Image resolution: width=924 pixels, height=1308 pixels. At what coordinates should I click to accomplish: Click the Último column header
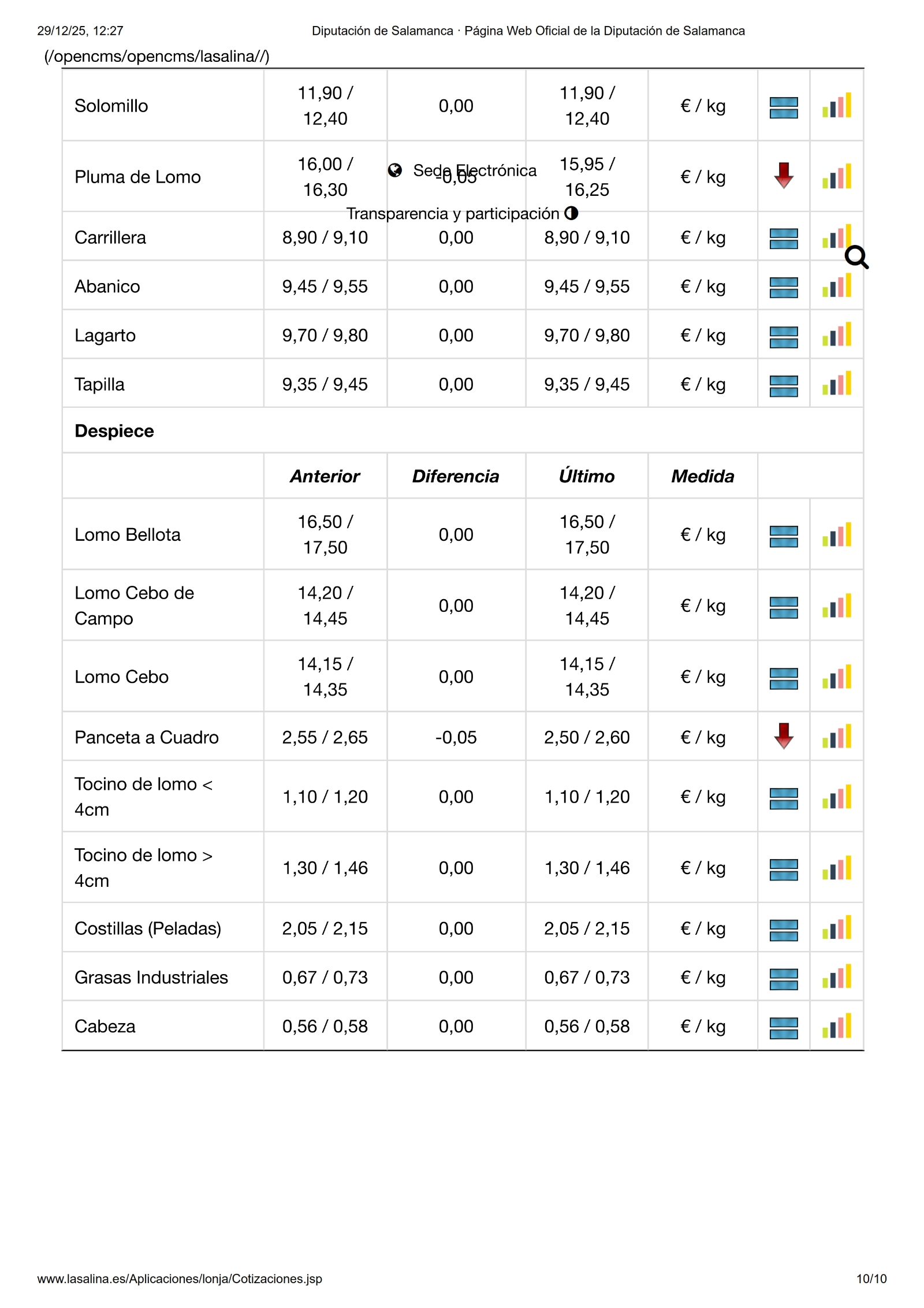(x=586, y=476)
